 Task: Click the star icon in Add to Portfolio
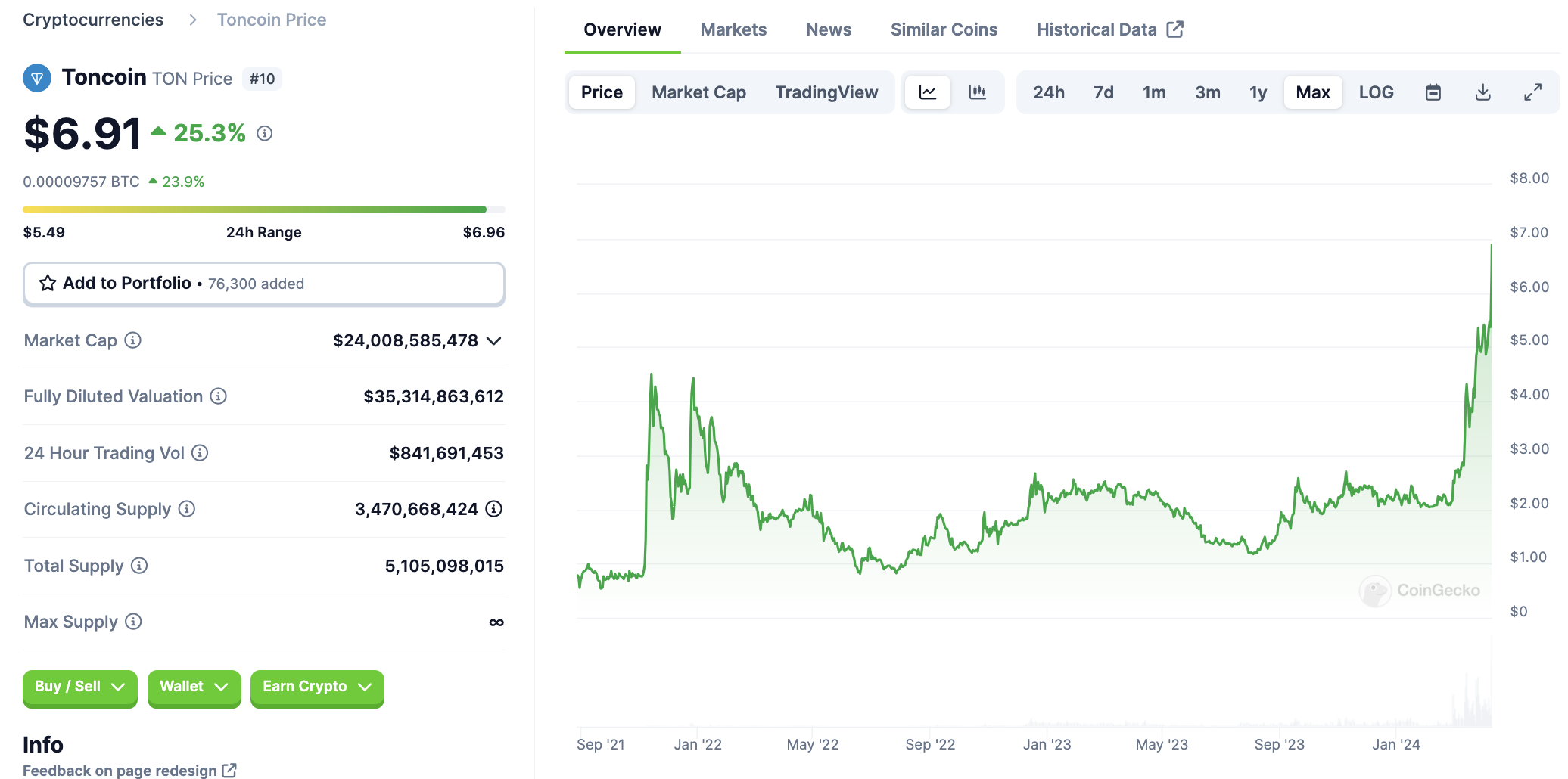coord(48,284)
